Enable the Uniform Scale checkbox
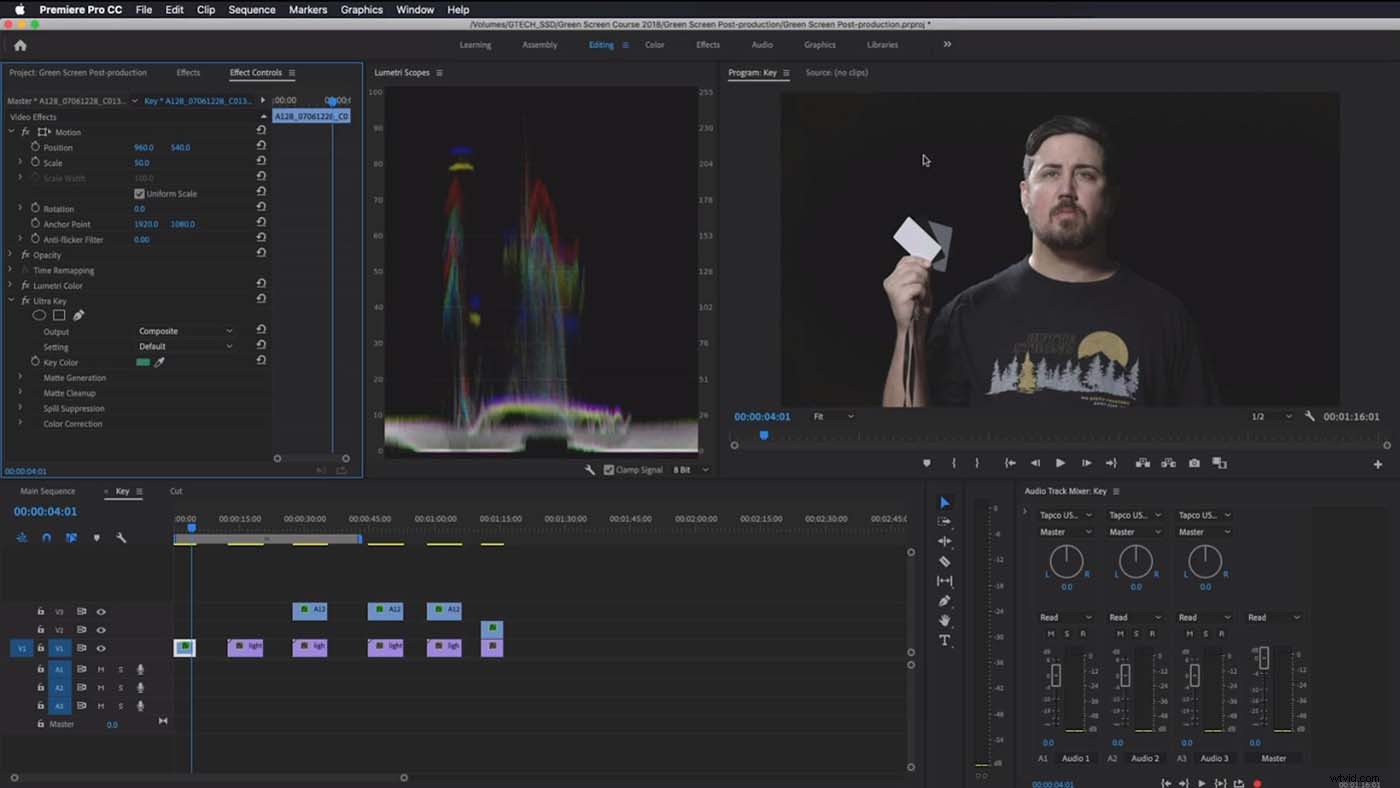 point(137,193)
